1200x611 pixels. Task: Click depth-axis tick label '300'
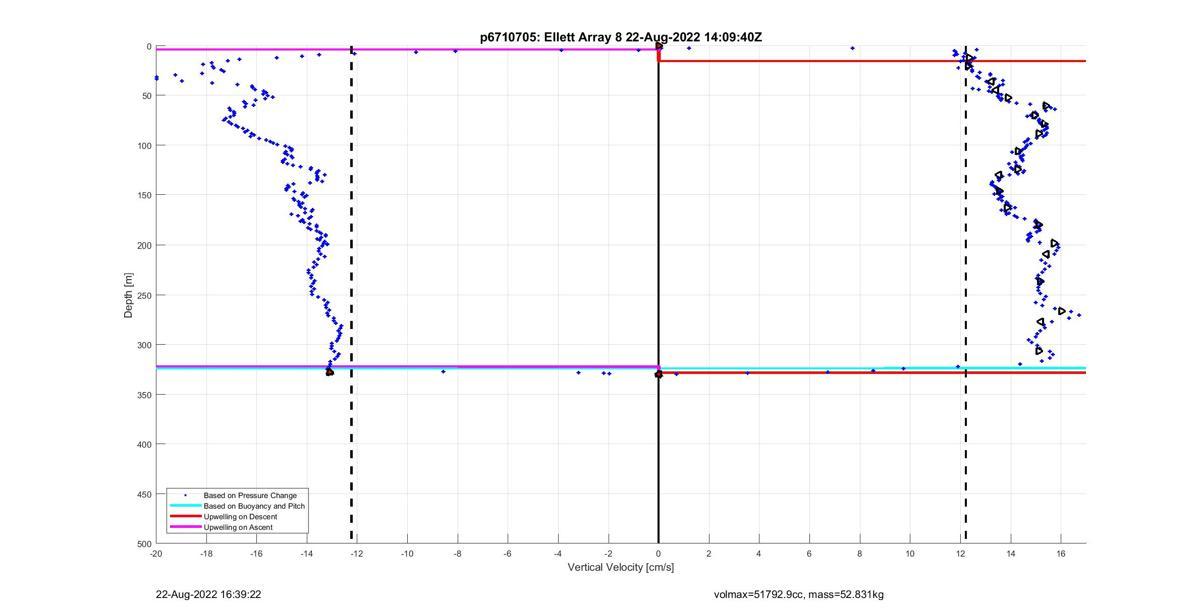coord(144,345)
